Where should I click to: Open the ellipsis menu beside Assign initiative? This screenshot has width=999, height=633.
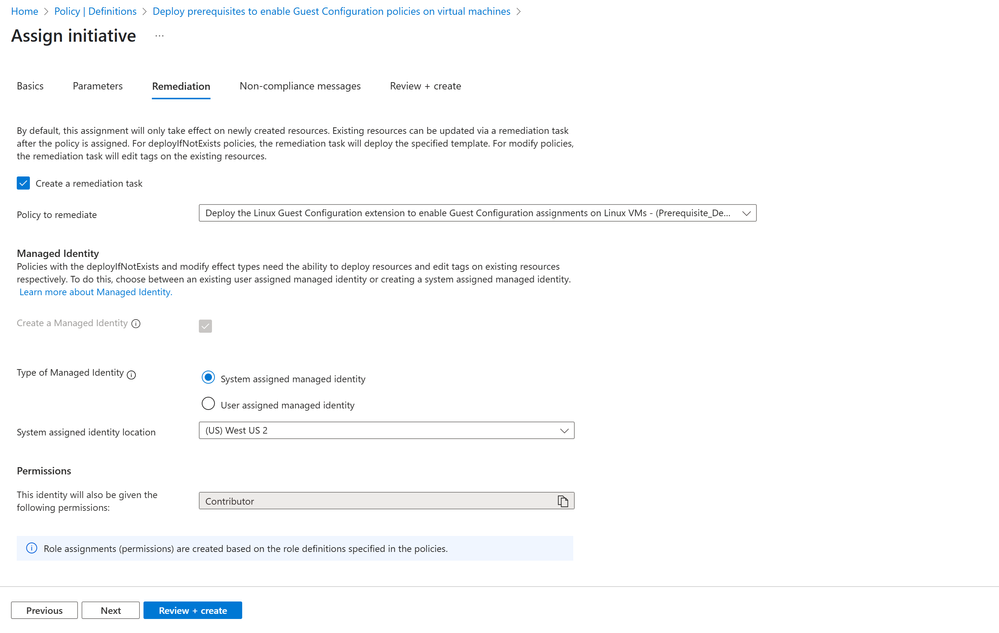coord(159,36)
